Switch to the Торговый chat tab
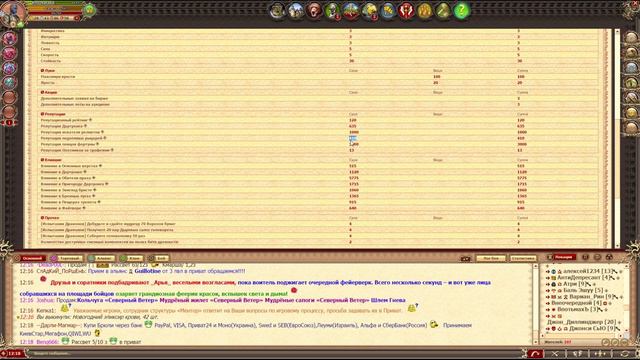640x360 pixels. 67,258
